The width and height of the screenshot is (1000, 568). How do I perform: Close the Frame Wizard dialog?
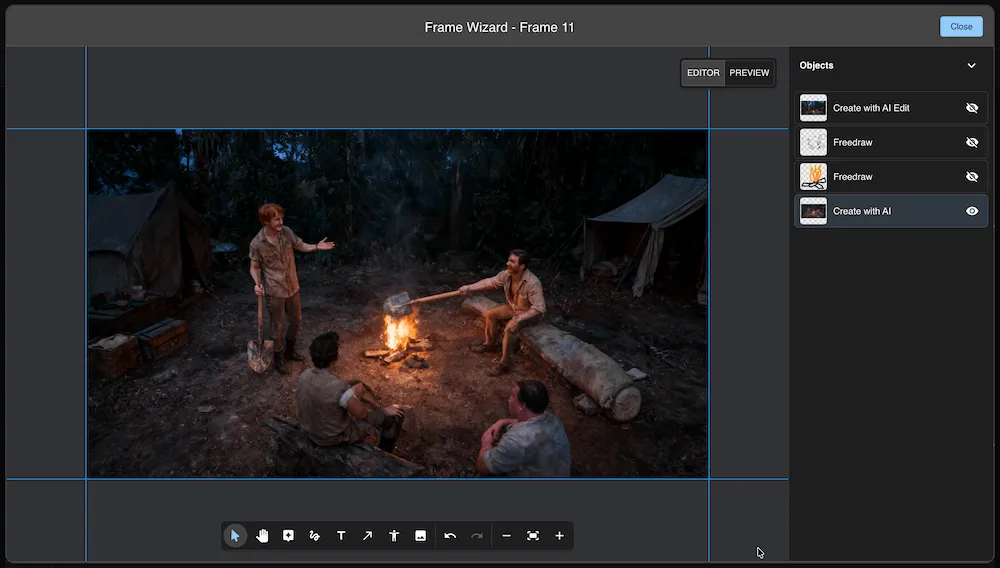click(x=961, y=27)
